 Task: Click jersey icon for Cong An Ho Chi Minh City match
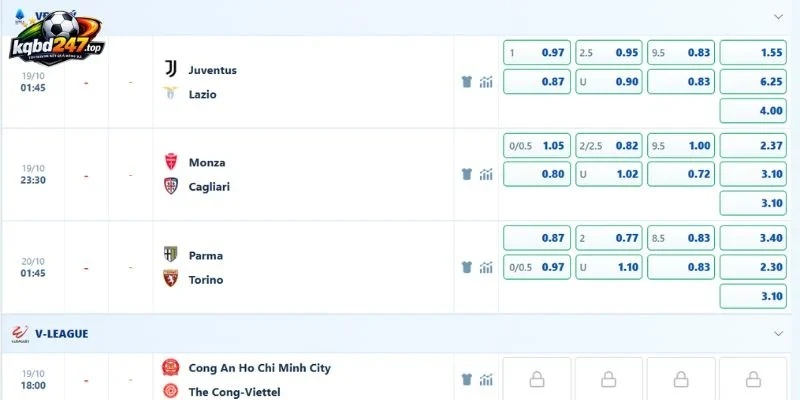(467, 379)
